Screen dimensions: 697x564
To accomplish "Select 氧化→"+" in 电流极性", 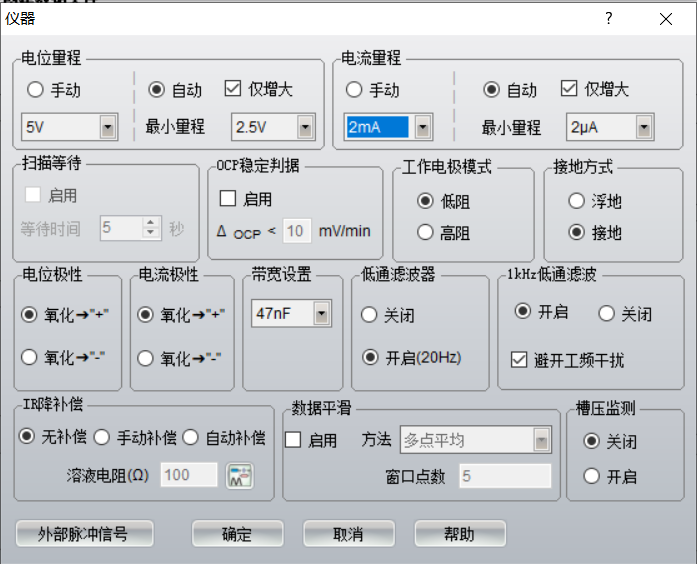I will tap(145, 315).
